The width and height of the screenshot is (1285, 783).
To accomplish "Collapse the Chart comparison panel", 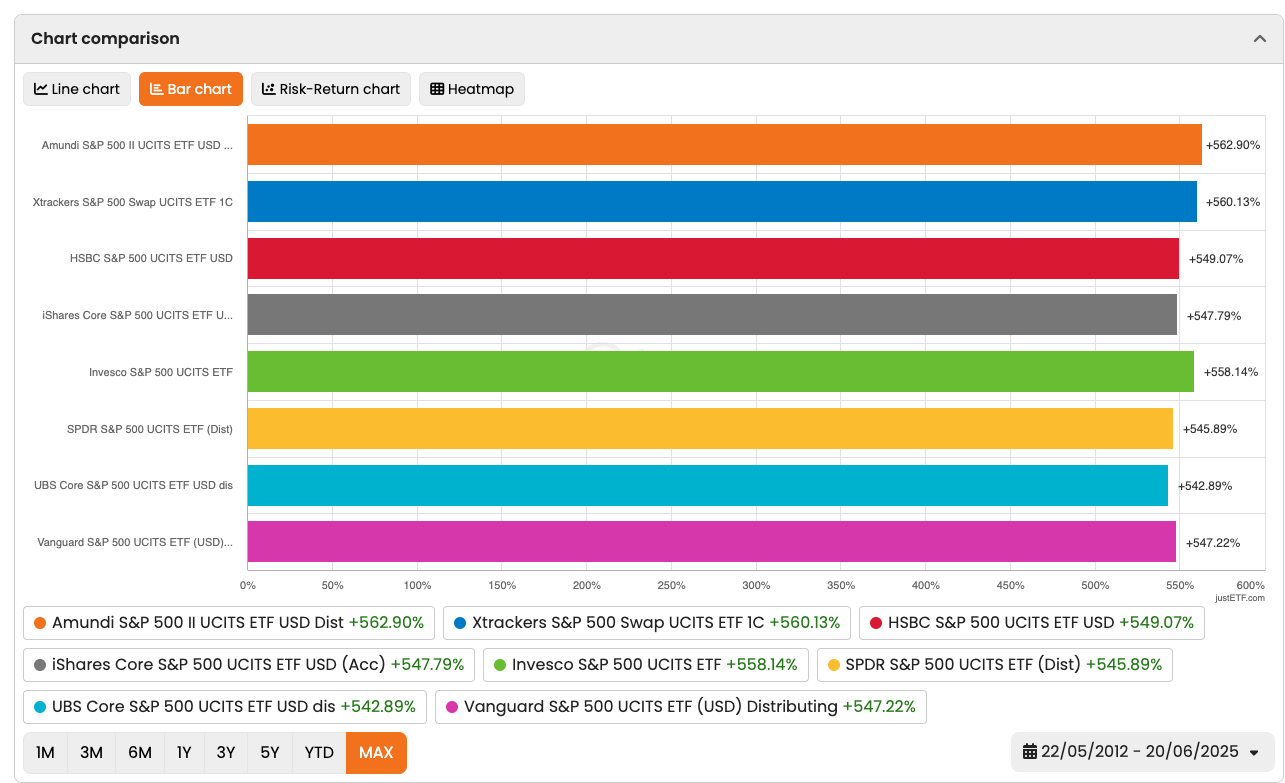I will (1259, 39).
